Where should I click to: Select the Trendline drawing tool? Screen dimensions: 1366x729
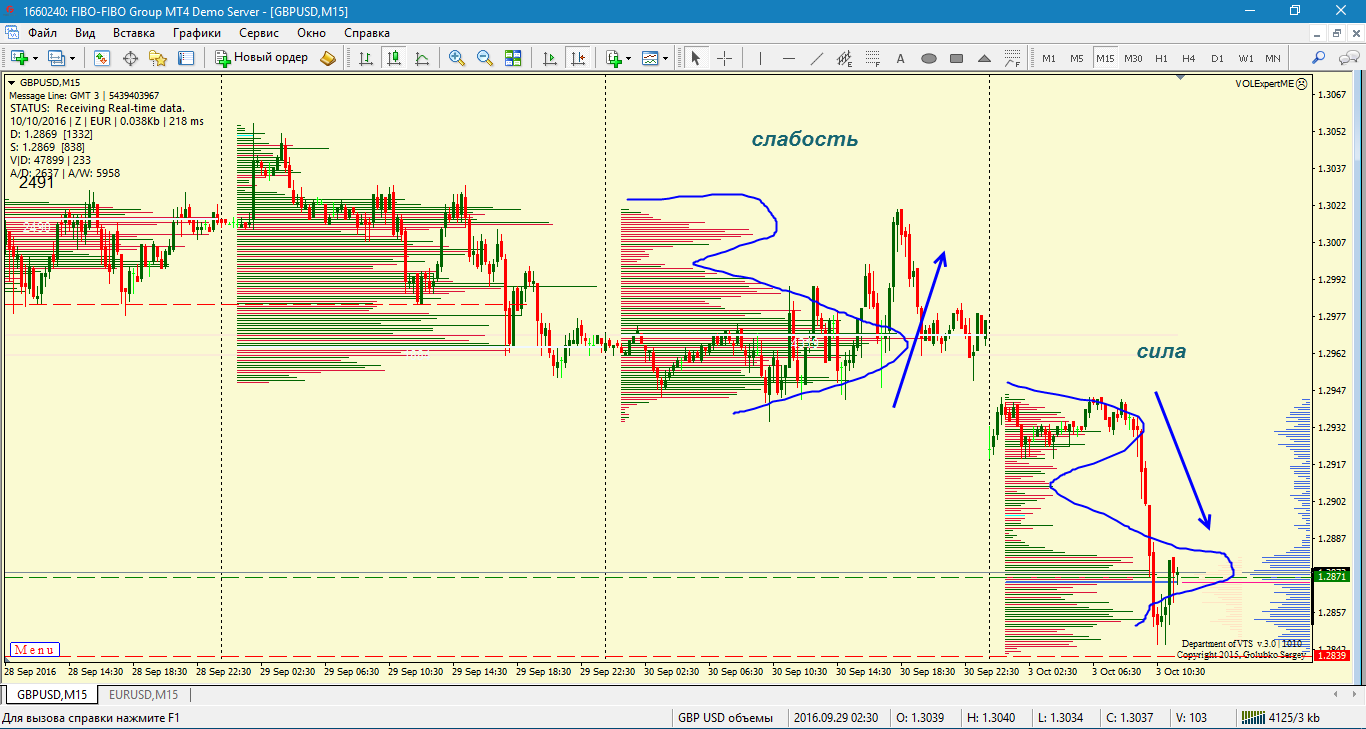pyautogui.click(x=816, y=58)
